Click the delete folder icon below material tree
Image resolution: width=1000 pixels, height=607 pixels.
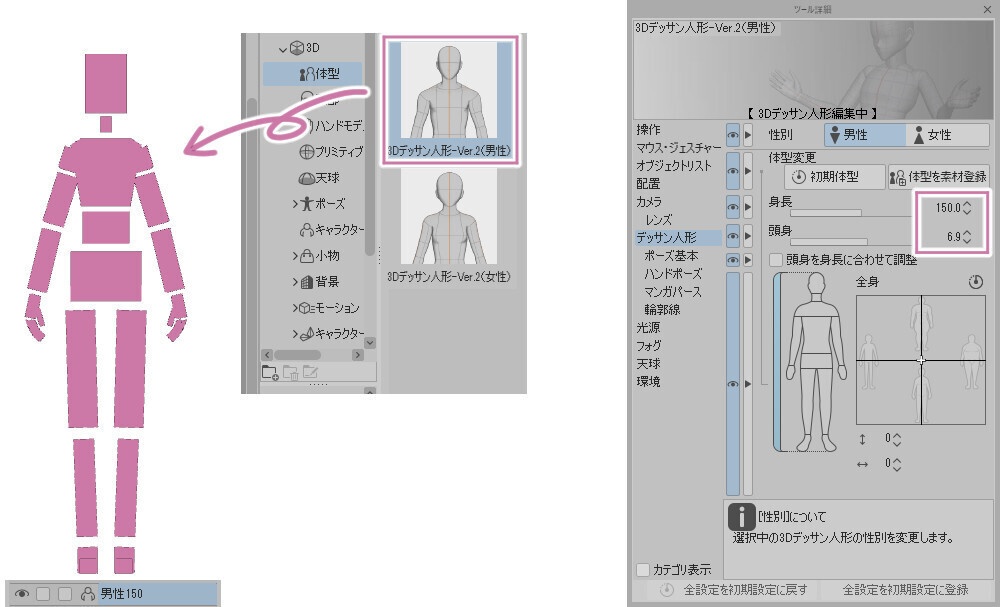pos(290,373)
